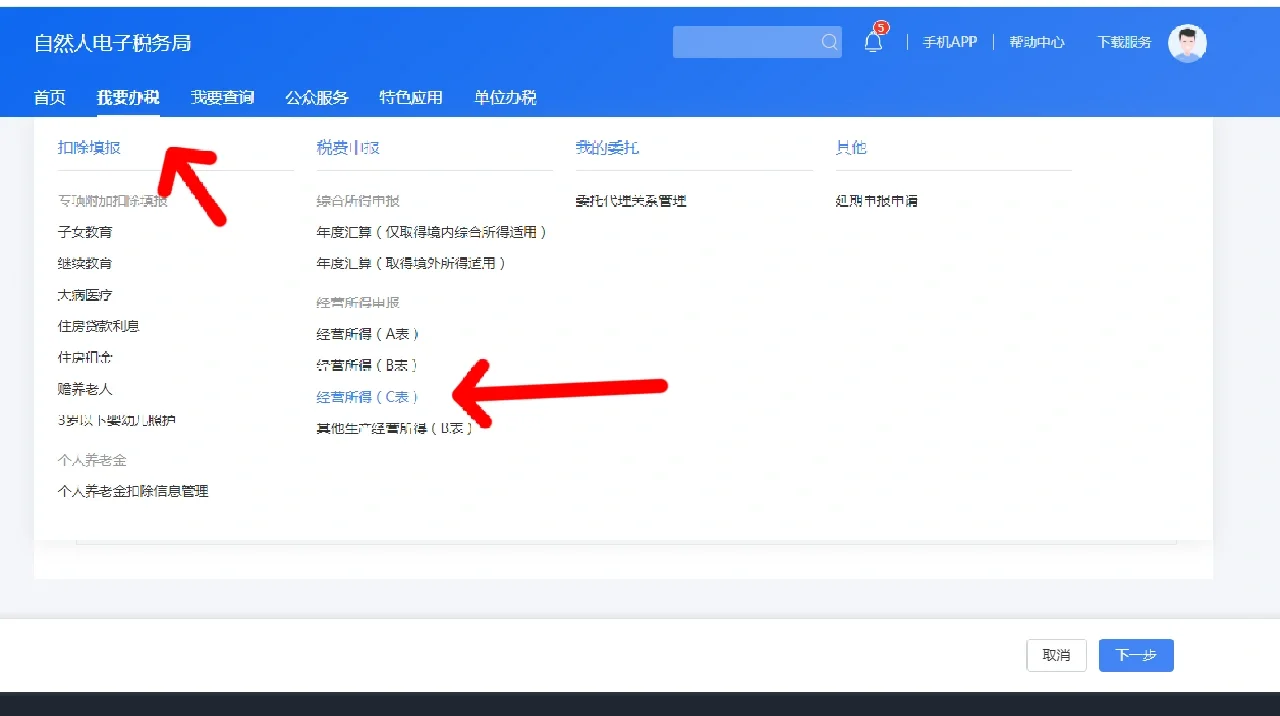Open 年度汇算（仅取得境内综合所得适用）
Screen dimensions: 1280x716
[432, 232]
